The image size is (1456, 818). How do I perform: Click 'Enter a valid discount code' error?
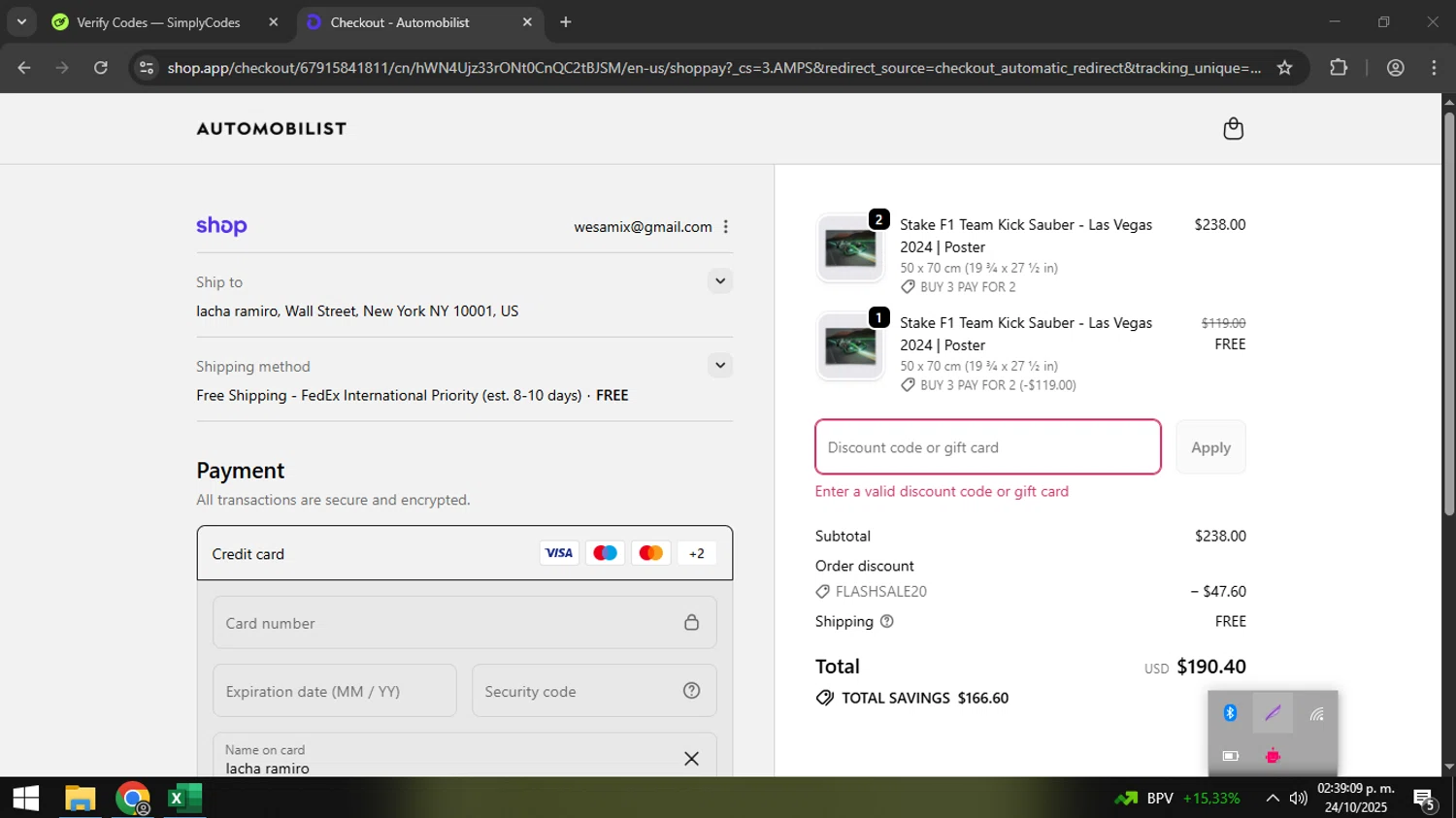(942, 491)
